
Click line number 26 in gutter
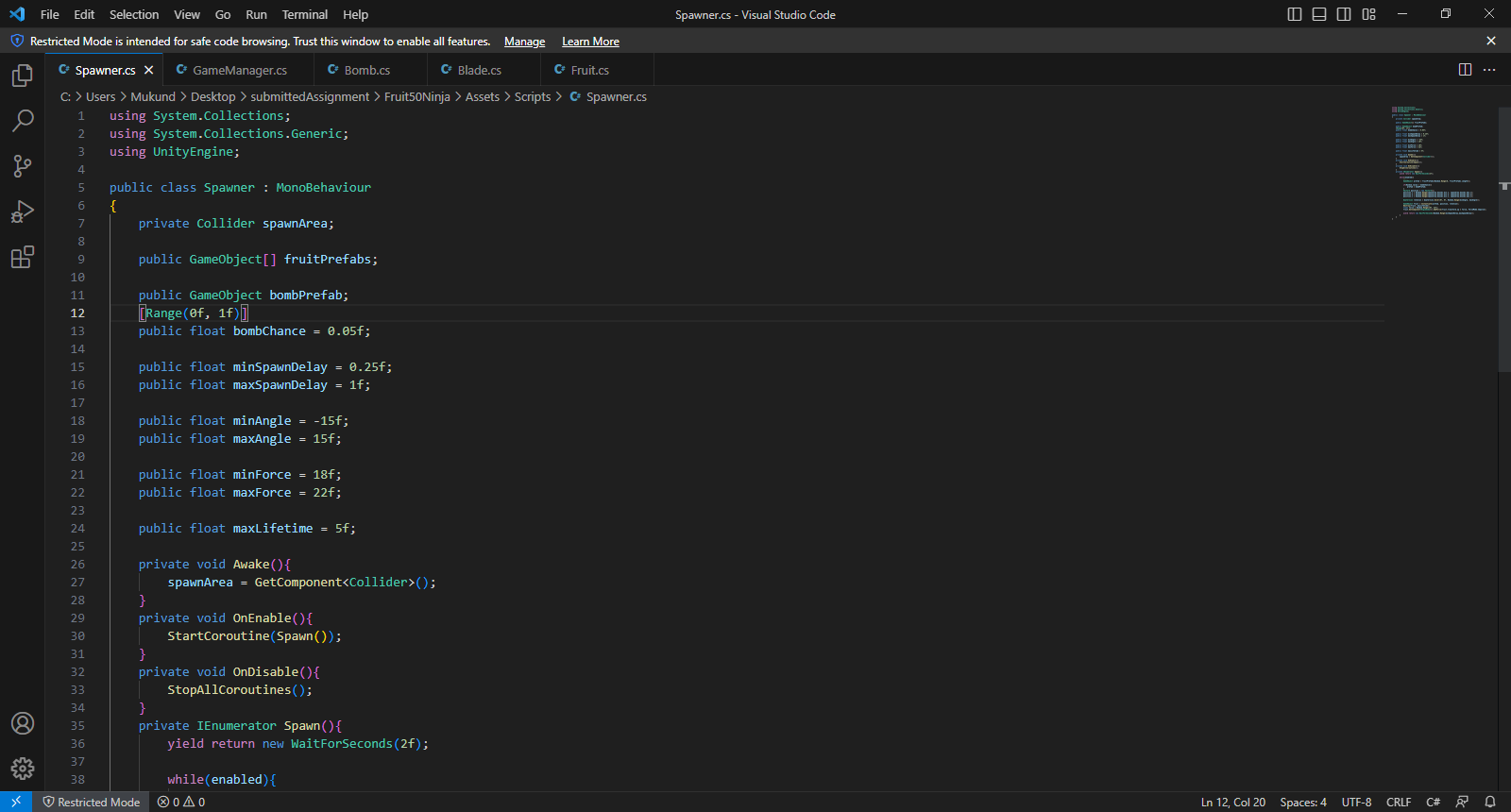pos(77,565)
